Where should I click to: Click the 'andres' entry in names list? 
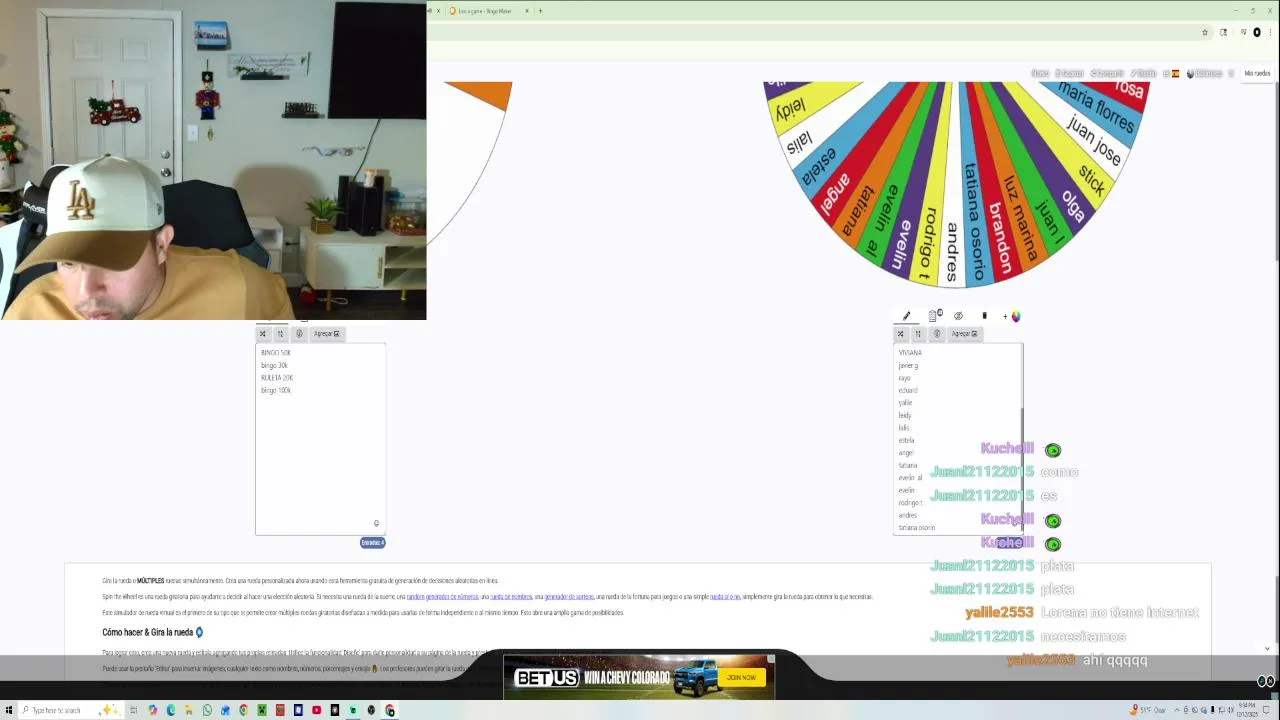click(x=907, y=515)
